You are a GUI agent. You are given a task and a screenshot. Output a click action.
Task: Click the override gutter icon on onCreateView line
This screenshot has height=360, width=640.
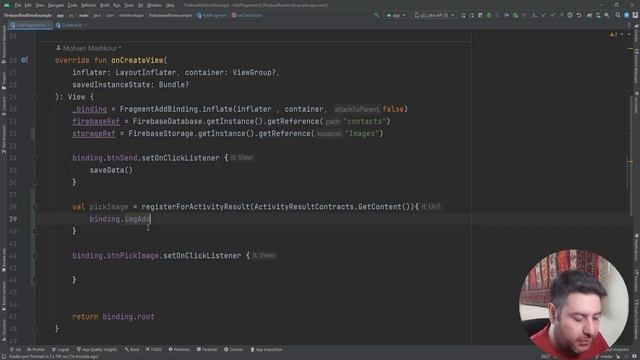pyautogui.click(x=24, y=60)
